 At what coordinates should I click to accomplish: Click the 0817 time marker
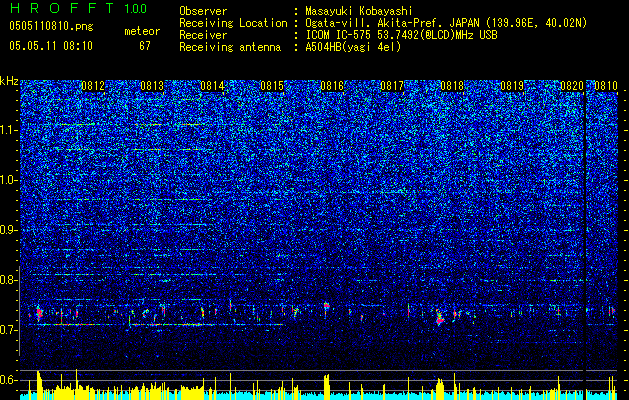coord(392,86)
